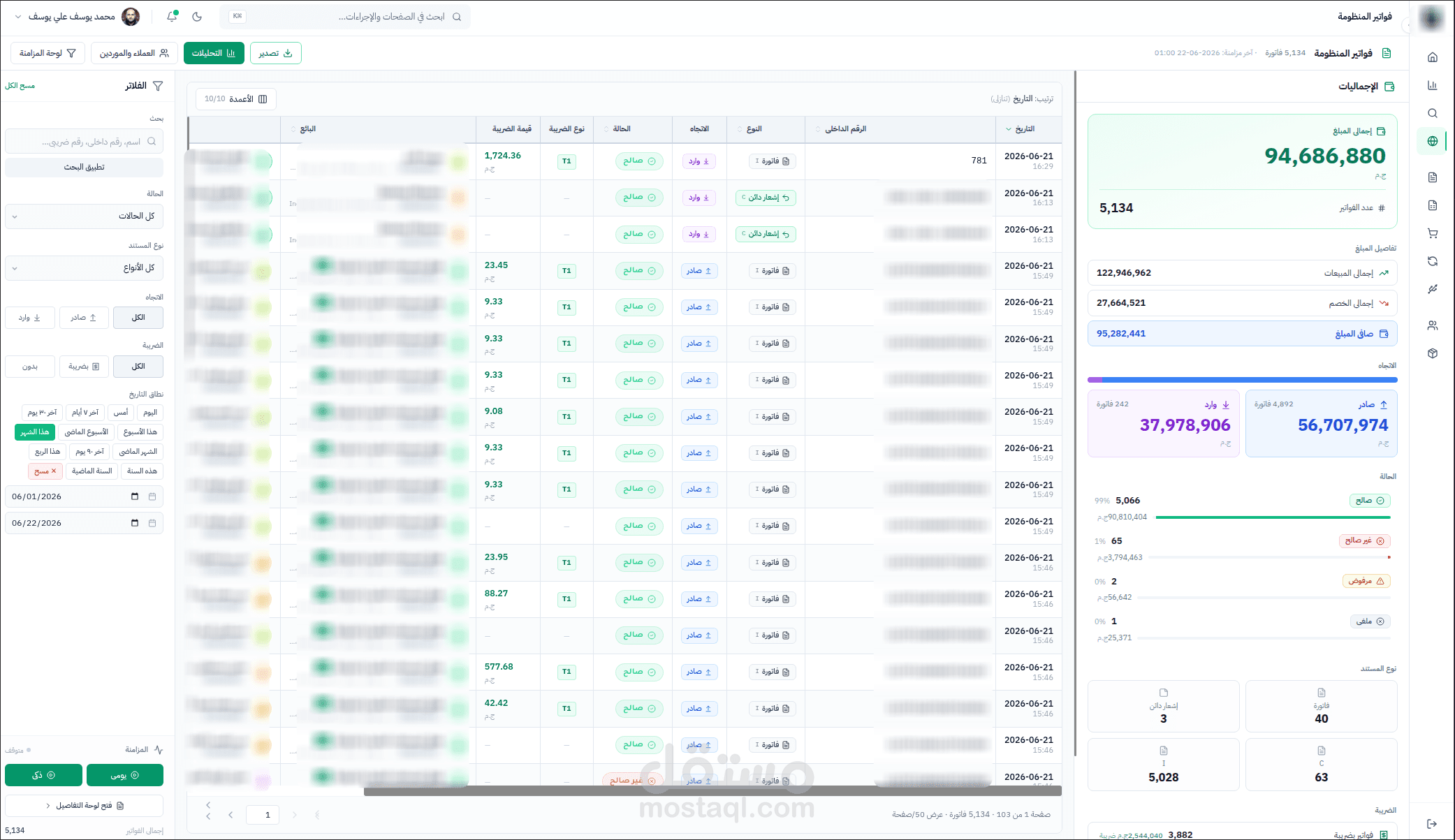Click the home icon in right sidebar
The width and height of the screenshot is (1455, 840).
pos(1432,57)
